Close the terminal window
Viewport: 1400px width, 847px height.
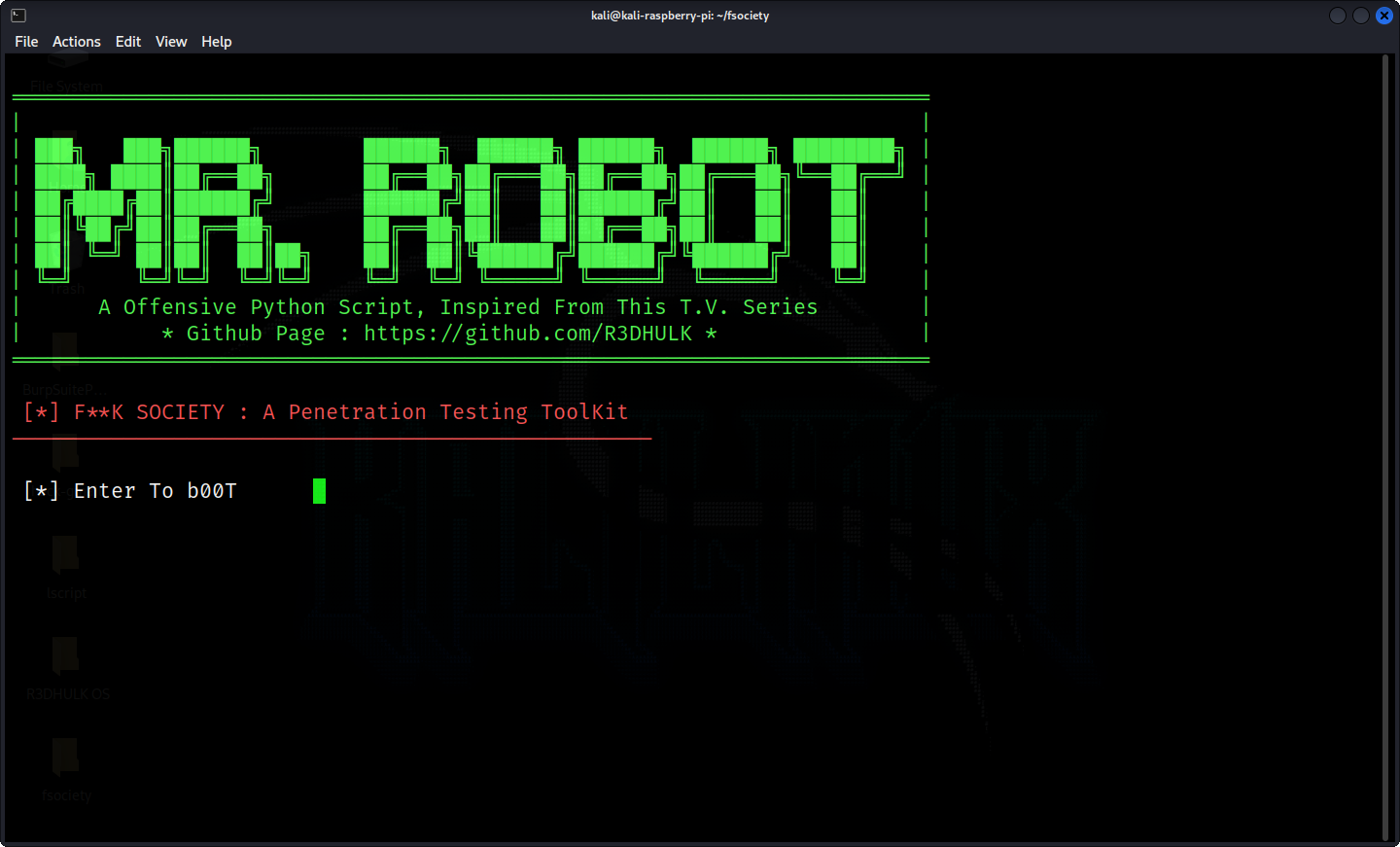(x=1384, y=16)
